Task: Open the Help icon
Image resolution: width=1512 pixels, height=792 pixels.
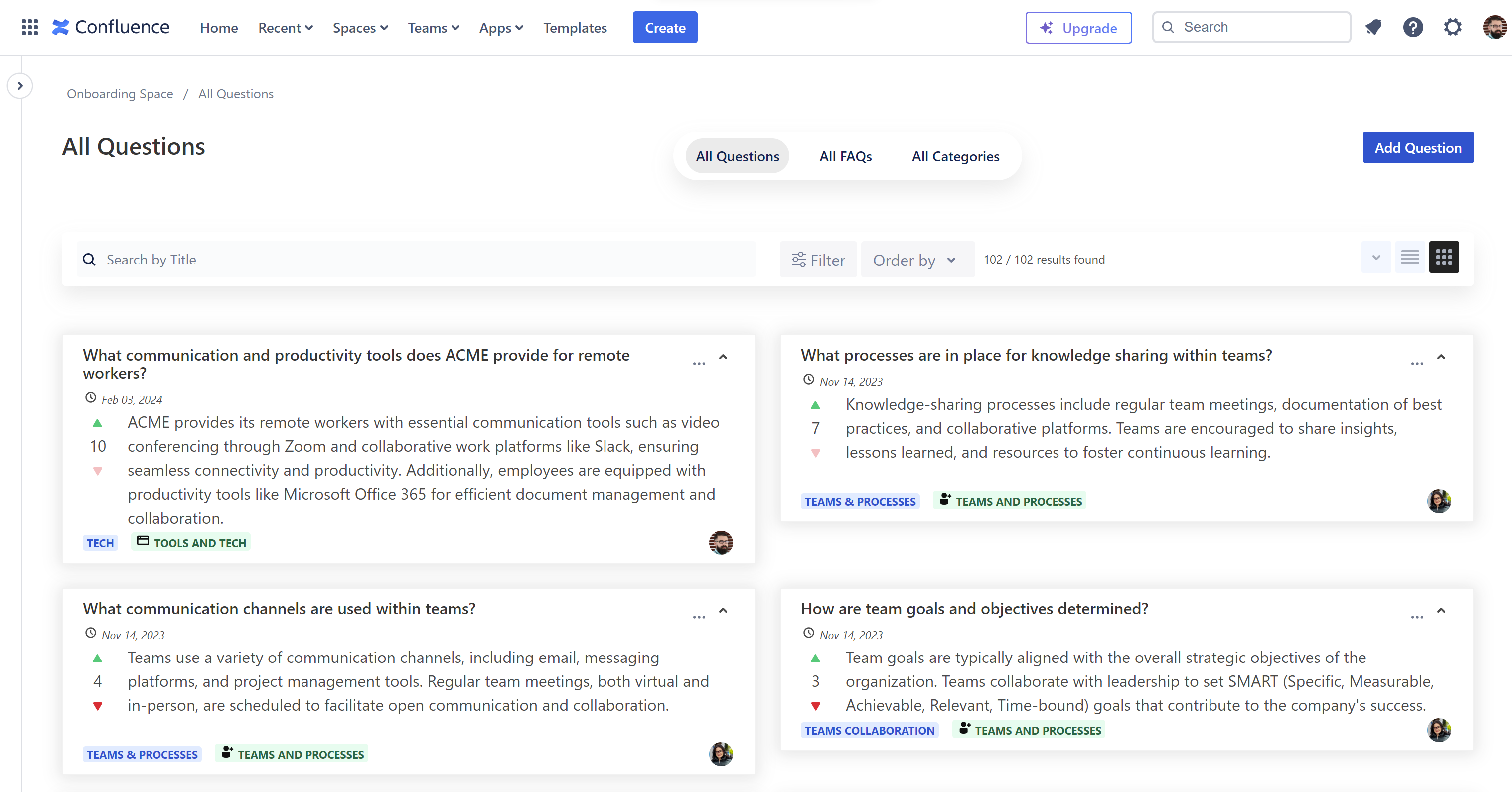Action: point(1413,27)
